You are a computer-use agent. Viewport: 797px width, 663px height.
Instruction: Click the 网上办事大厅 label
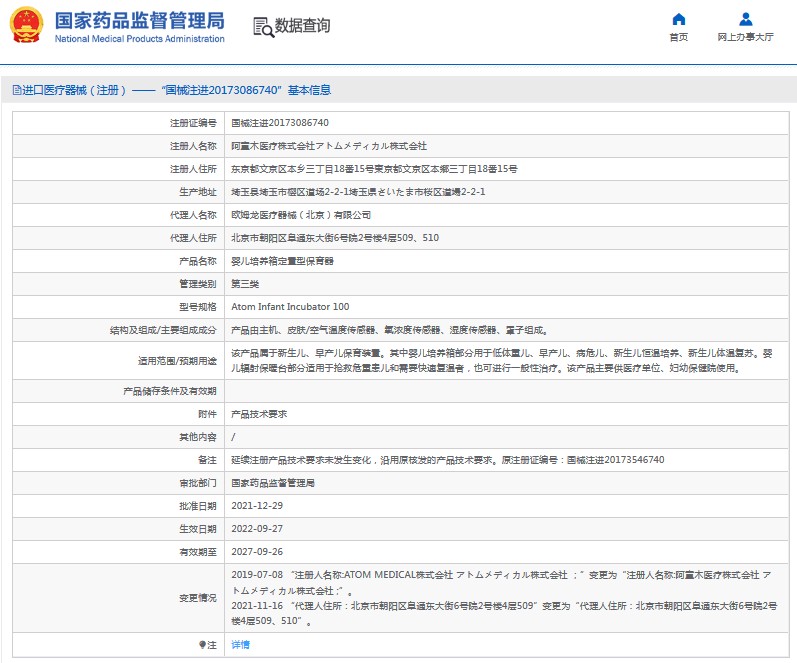pyautogui.click(x=746, y=37)
